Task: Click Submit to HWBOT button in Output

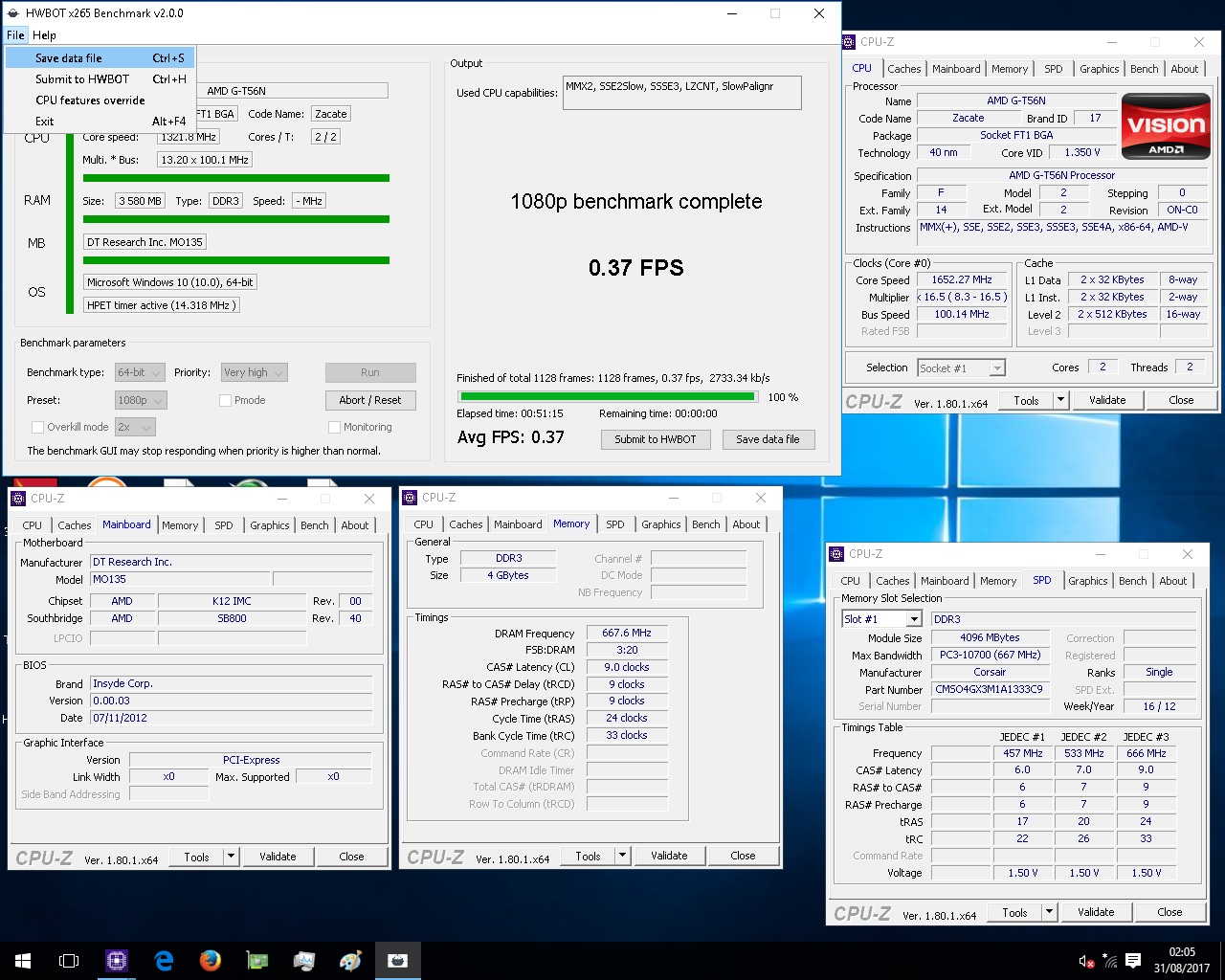Action: (x=656, y=439)
